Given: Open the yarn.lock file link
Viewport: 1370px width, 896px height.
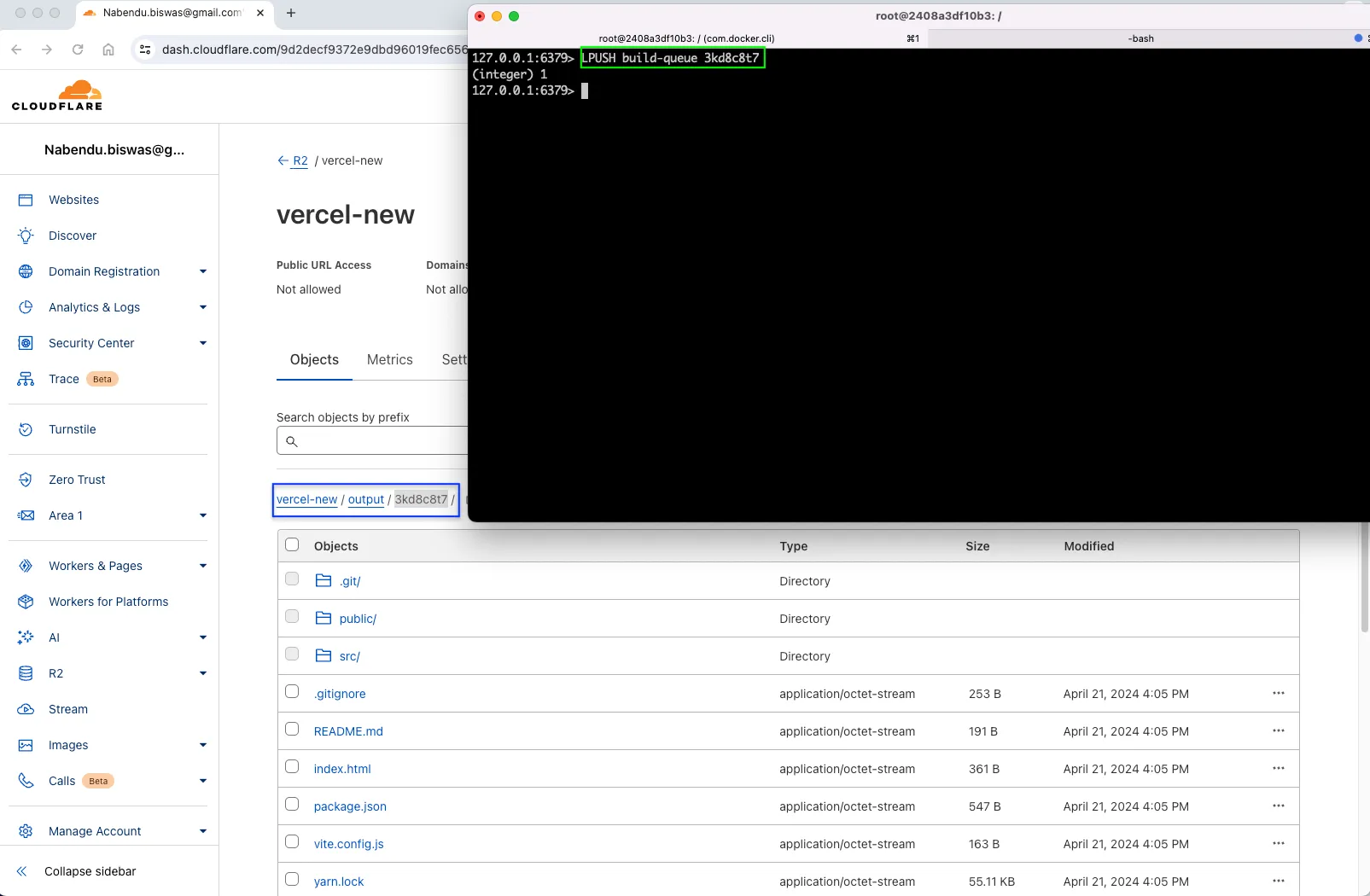Looking at the screenshot, I should (x=339, y=881).
